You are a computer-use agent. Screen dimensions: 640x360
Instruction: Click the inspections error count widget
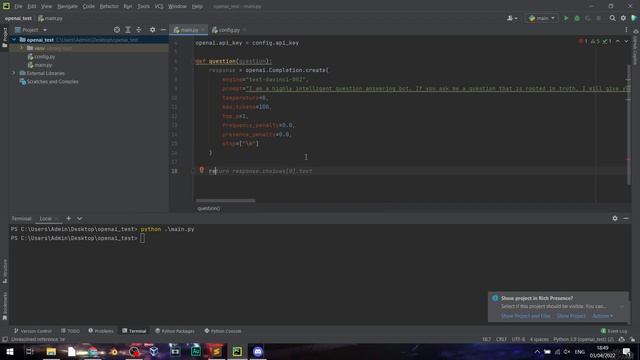(x=595, y=41)
